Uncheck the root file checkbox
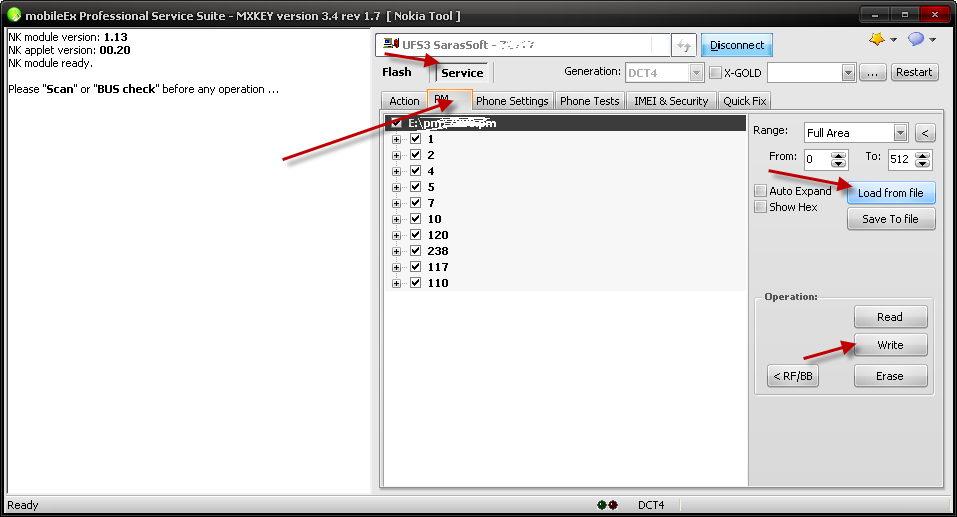 (x=397, y=123)
